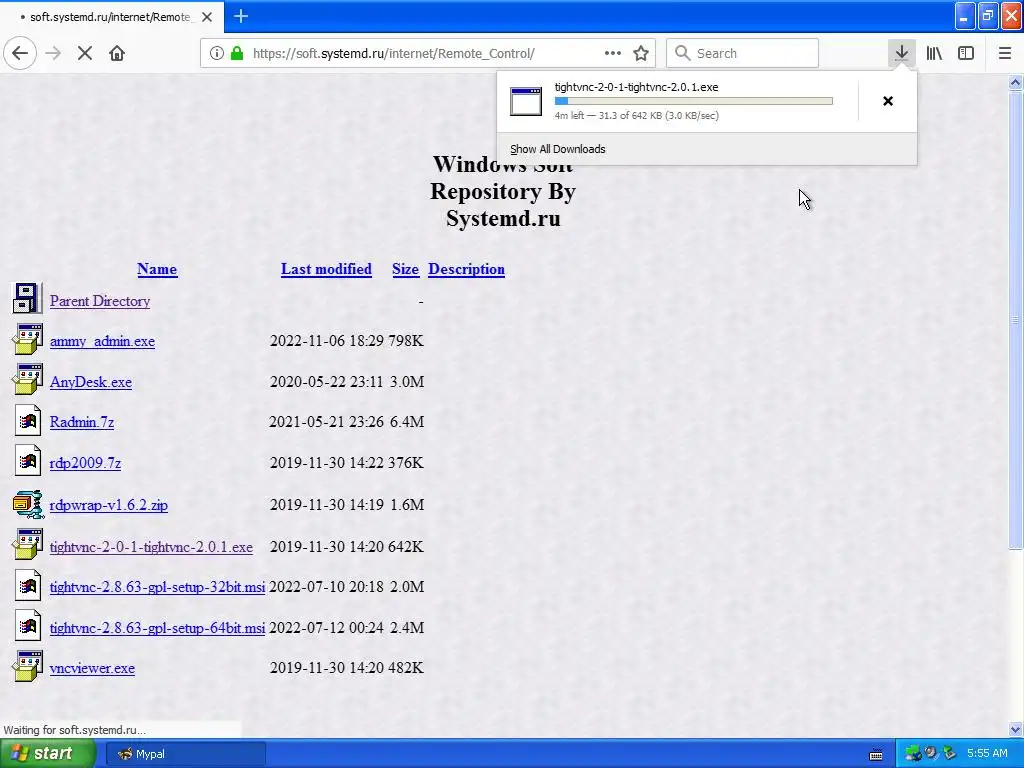1024x768 pixels.
Task: Click the 2019-11-30 14:20 482K text
Action: [x=347, y=668]
